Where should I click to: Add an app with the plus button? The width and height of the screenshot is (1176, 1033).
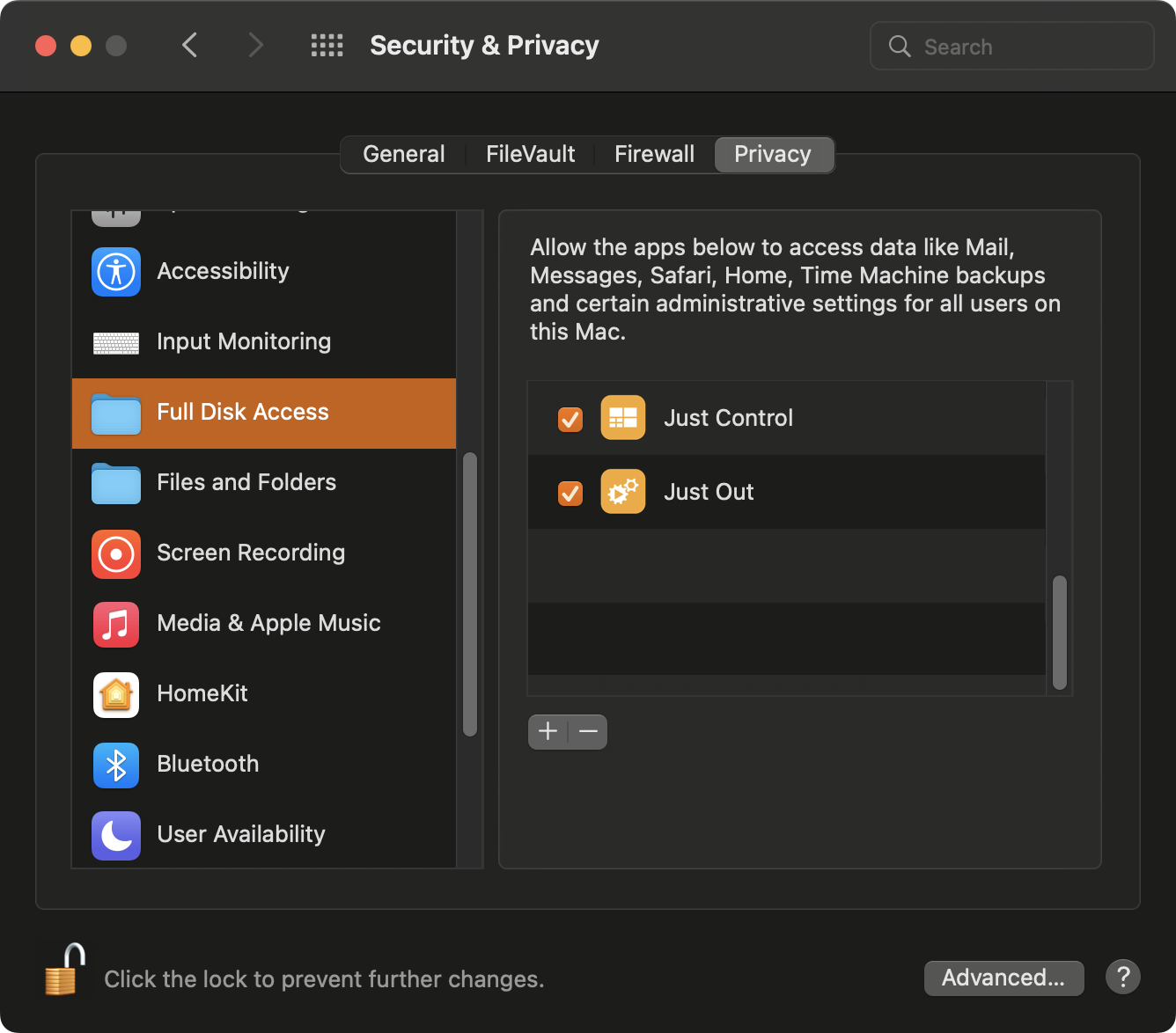pos(548,731)
